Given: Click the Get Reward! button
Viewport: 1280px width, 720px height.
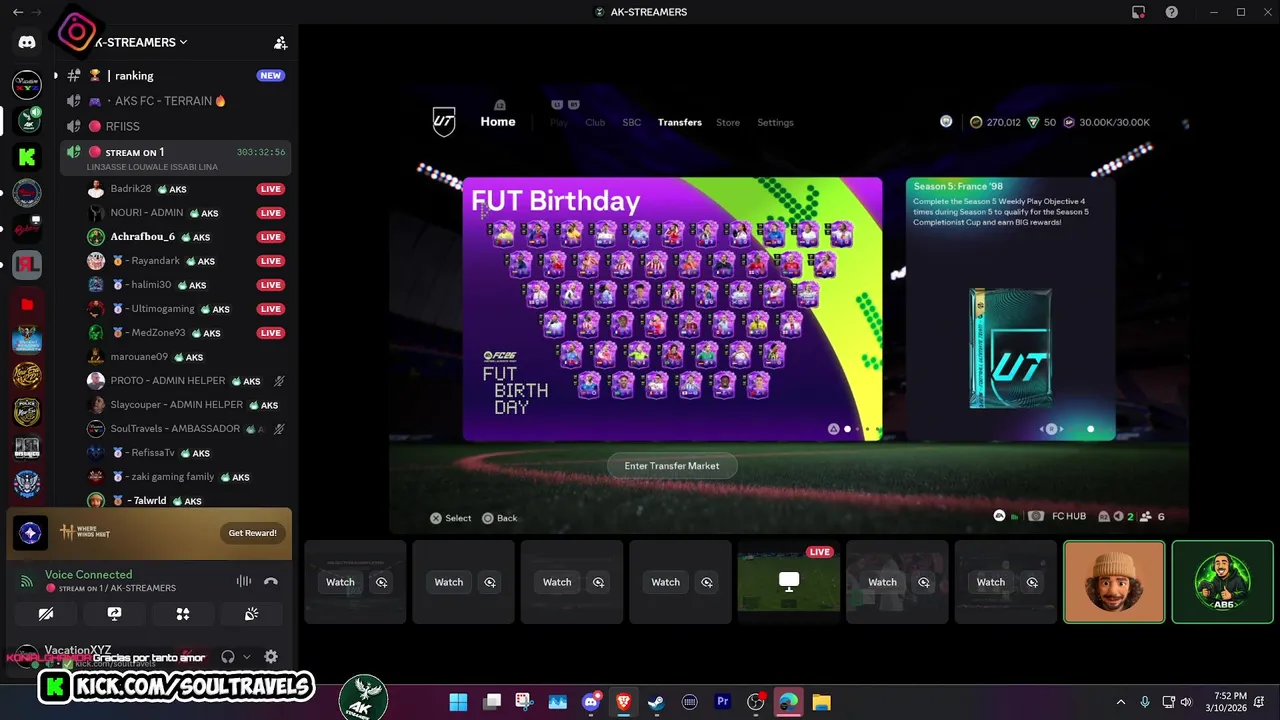Looking at the screenshot, I should click(252, 533).
